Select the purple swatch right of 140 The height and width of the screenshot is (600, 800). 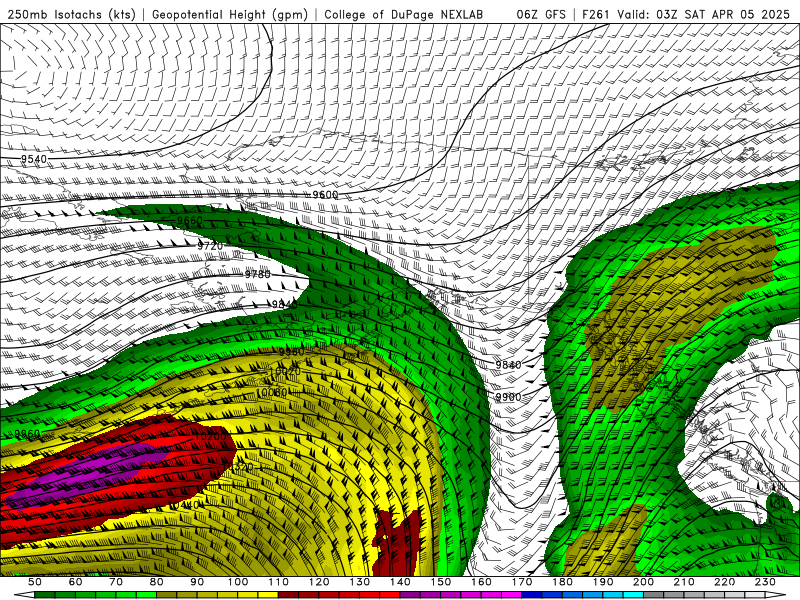pos(411,595)
